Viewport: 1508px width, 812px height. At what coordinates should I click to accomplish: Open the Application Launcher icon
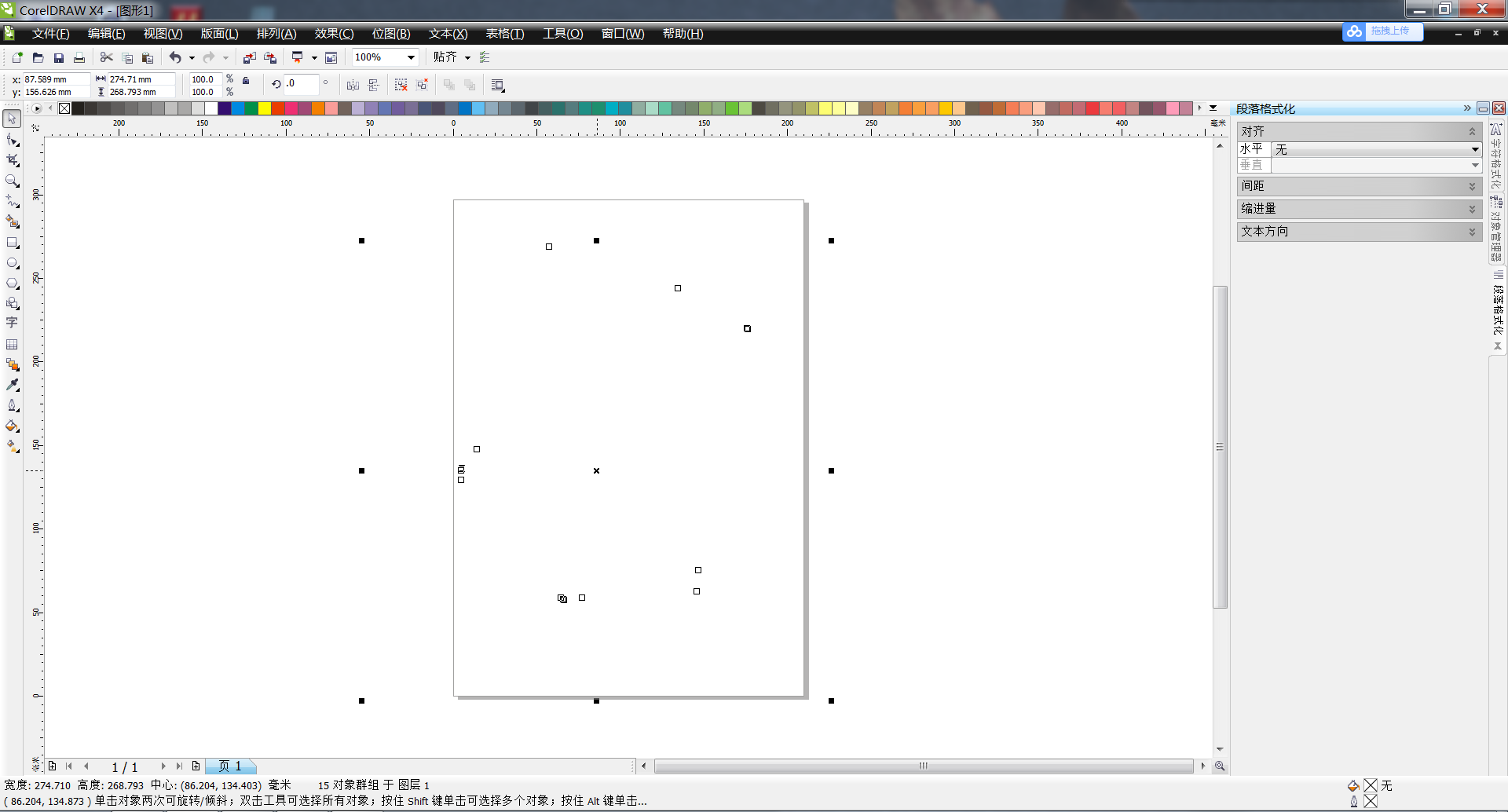298,57
